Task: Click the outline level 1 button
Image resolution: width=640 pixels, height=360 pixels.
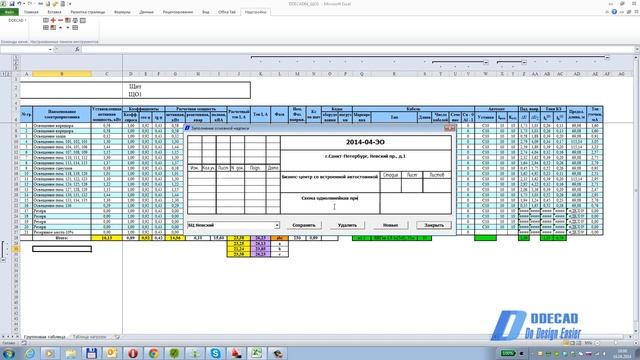Action: coord(3,74)
